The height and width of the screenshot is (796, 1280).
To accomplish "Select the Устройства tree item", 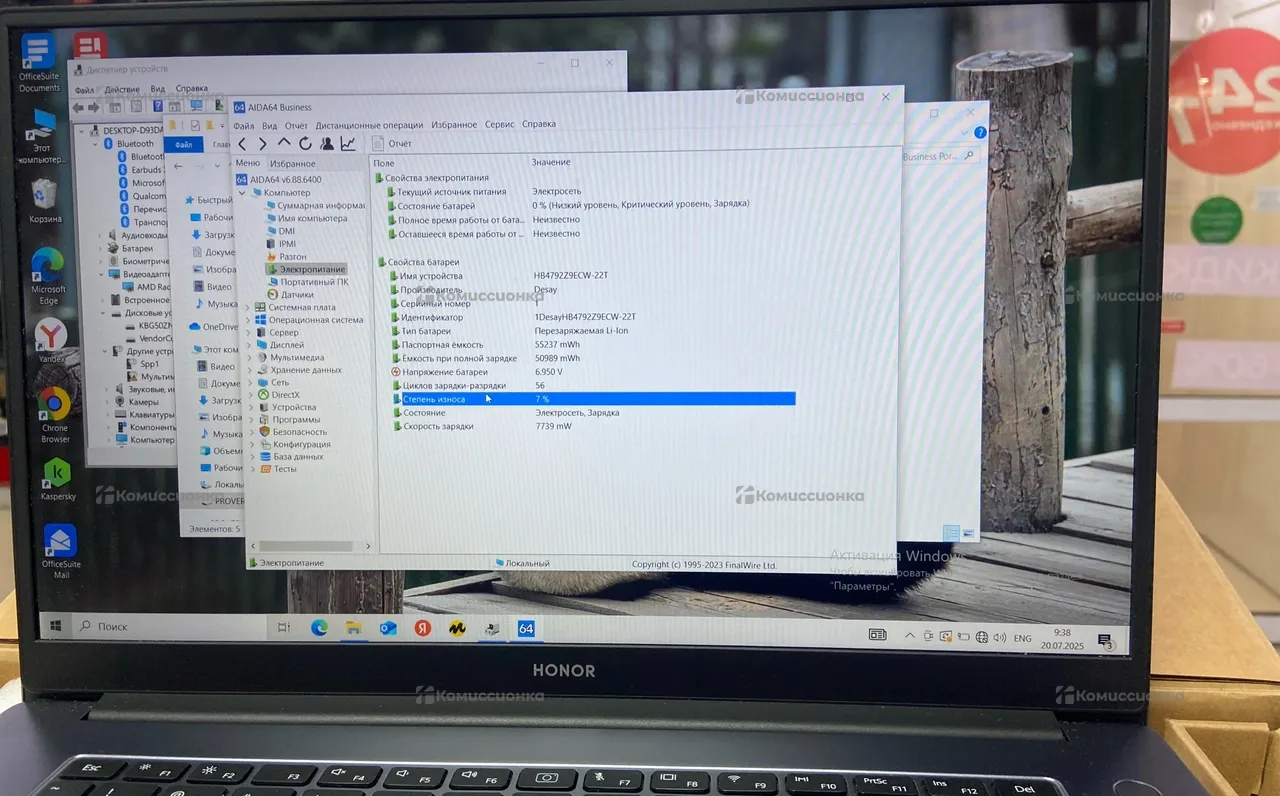I will coord(287,407).
